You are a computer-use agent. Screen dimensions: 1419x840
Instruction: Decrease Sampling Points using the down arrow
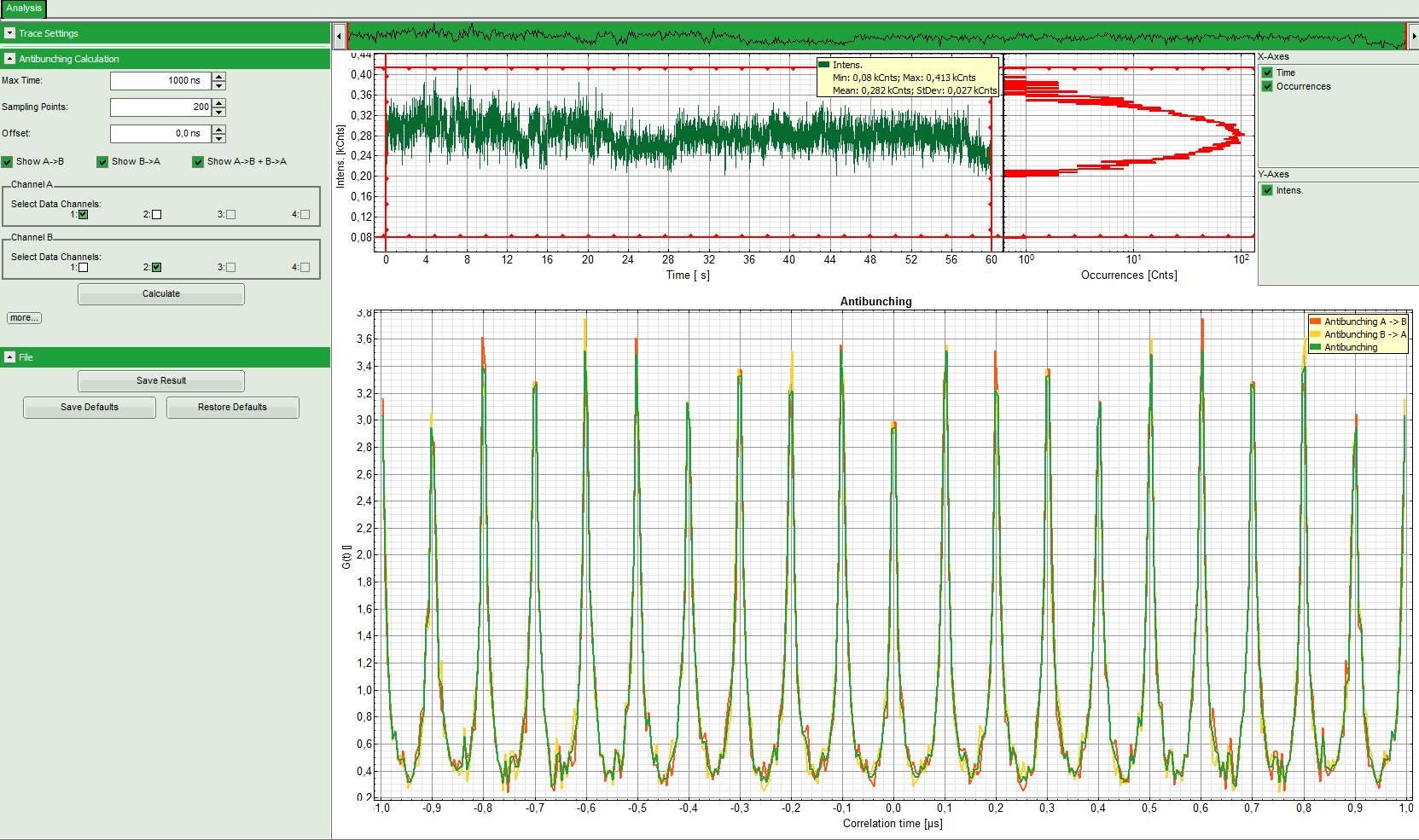point(219,112)
